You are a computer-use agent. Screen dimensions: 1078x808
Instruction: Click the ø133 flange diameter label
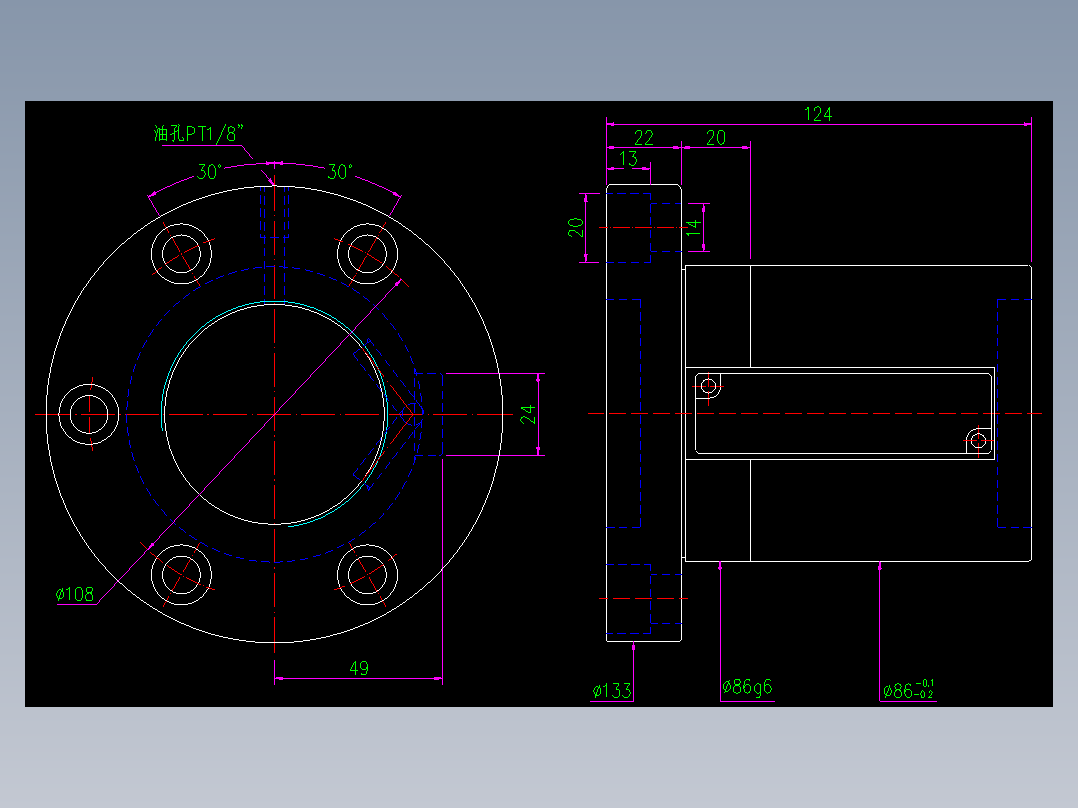click(x=612, y=691)
